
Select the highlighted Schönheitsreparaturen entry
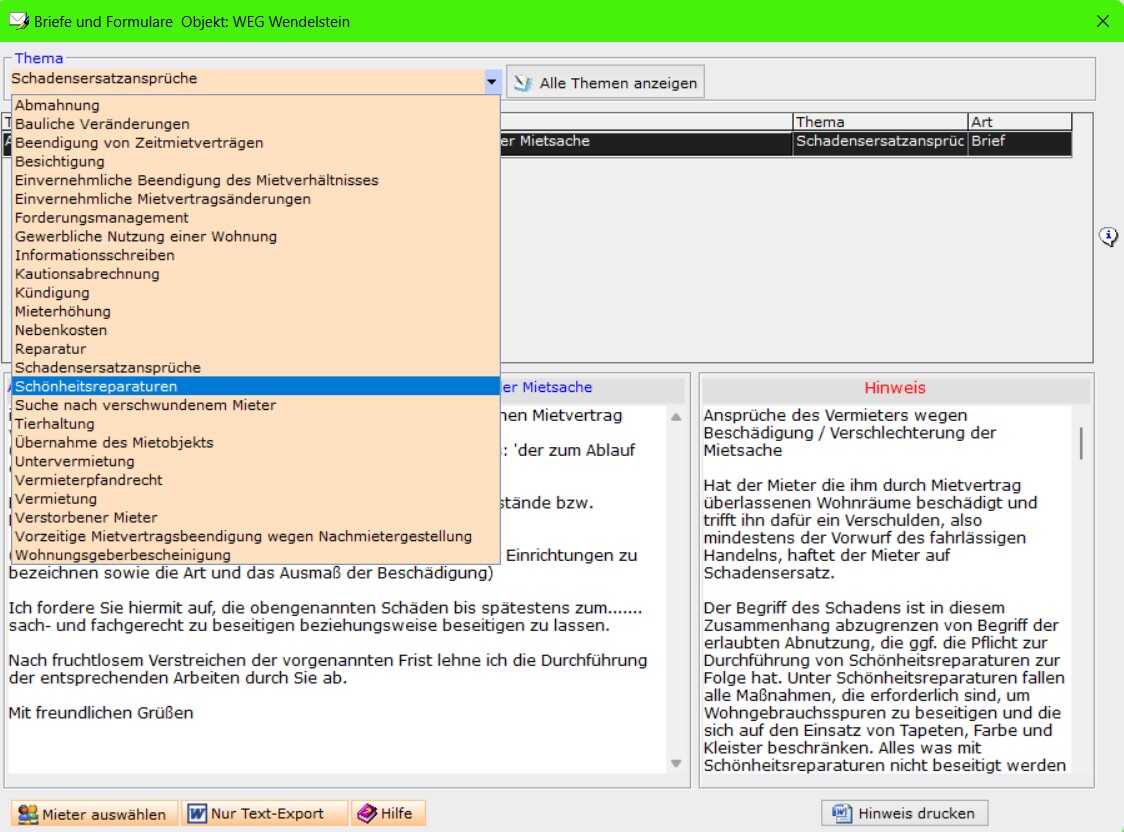(256, 386)
